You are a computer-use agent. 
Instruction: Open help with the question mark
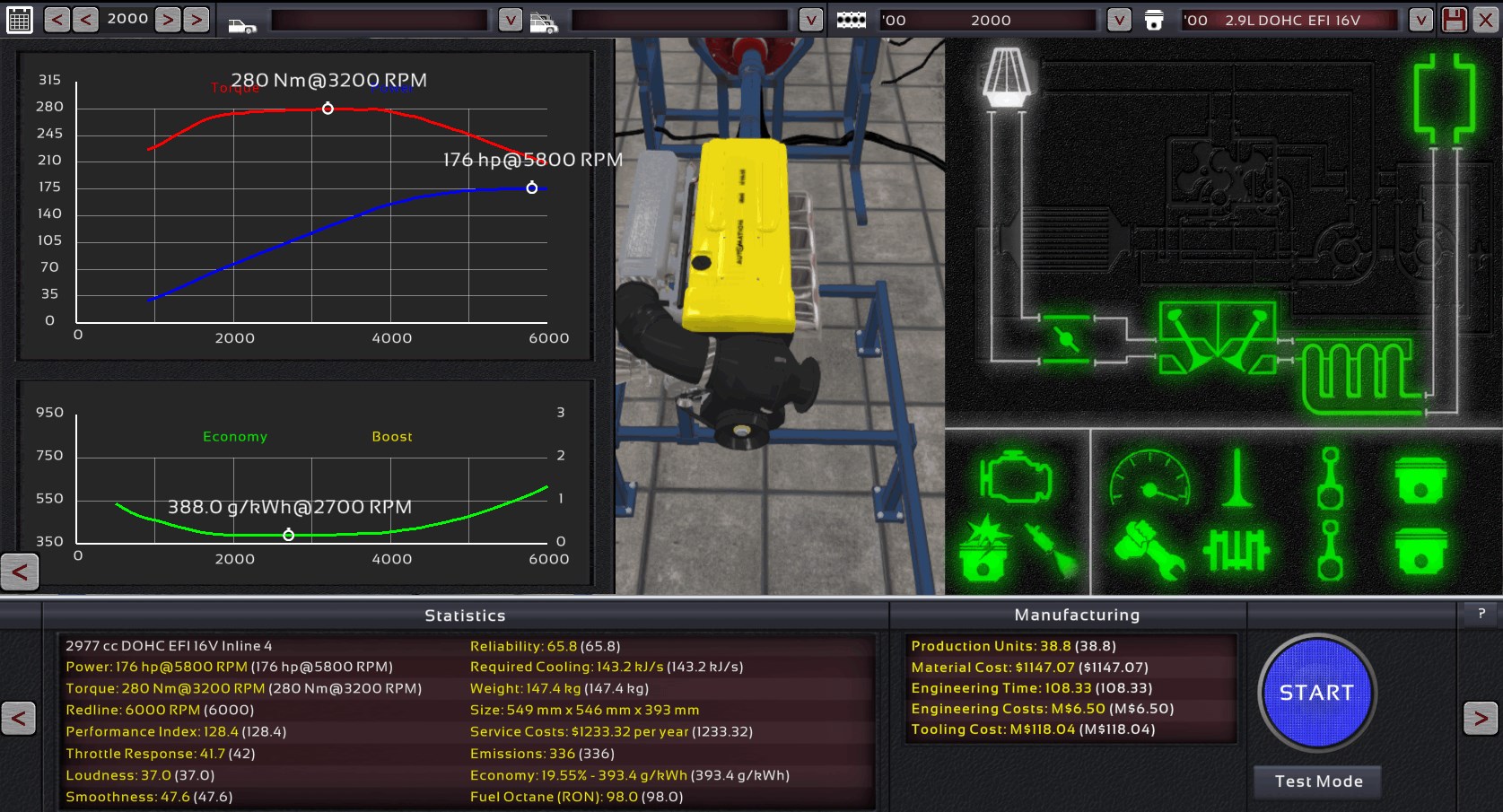[1481, 614]
